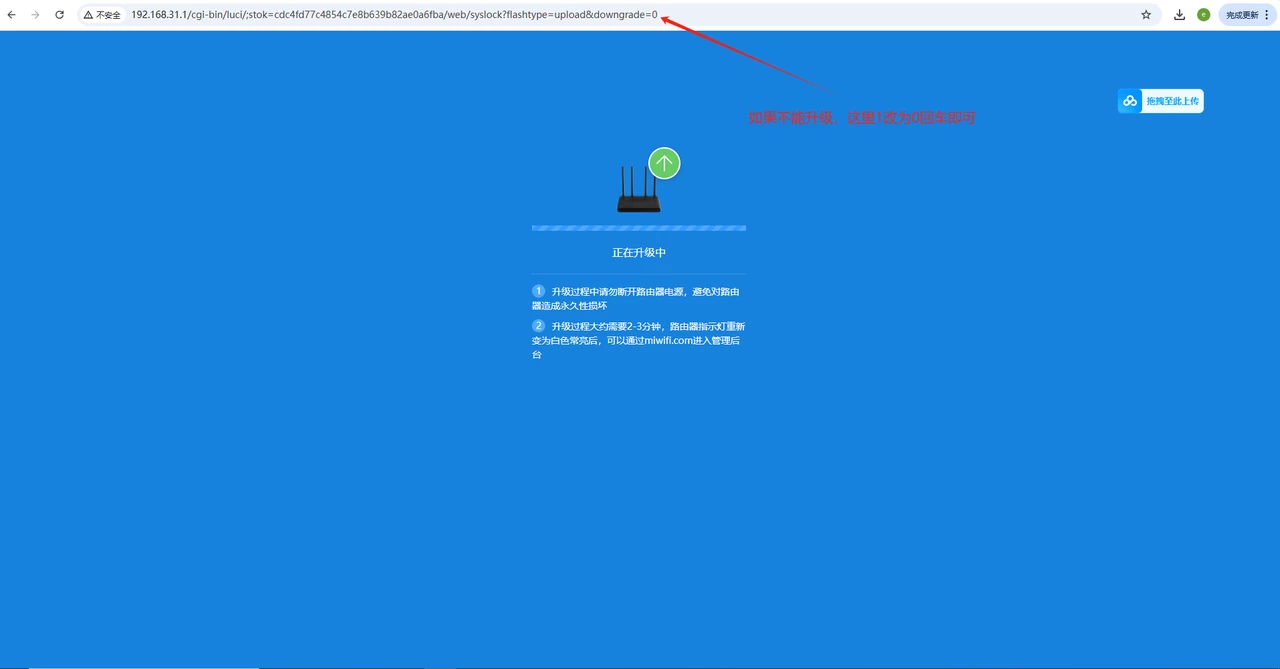Click the number 2 step badge
The height and width of the screenshot is (669, 1280).
pyautogui.click(x=538, y=326)
